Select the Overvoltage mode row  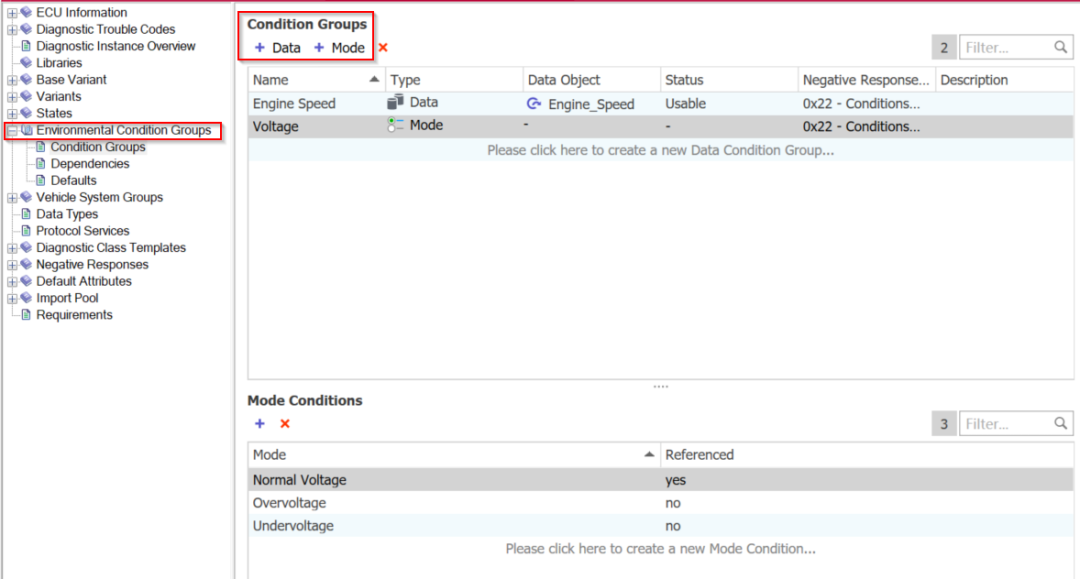click(x=661, y=503)
